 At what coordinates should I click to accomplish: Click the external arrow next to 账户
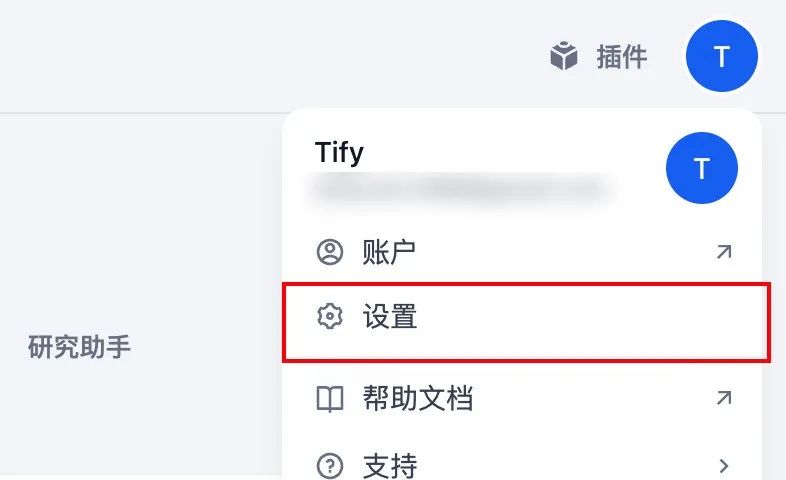[723, 252]
